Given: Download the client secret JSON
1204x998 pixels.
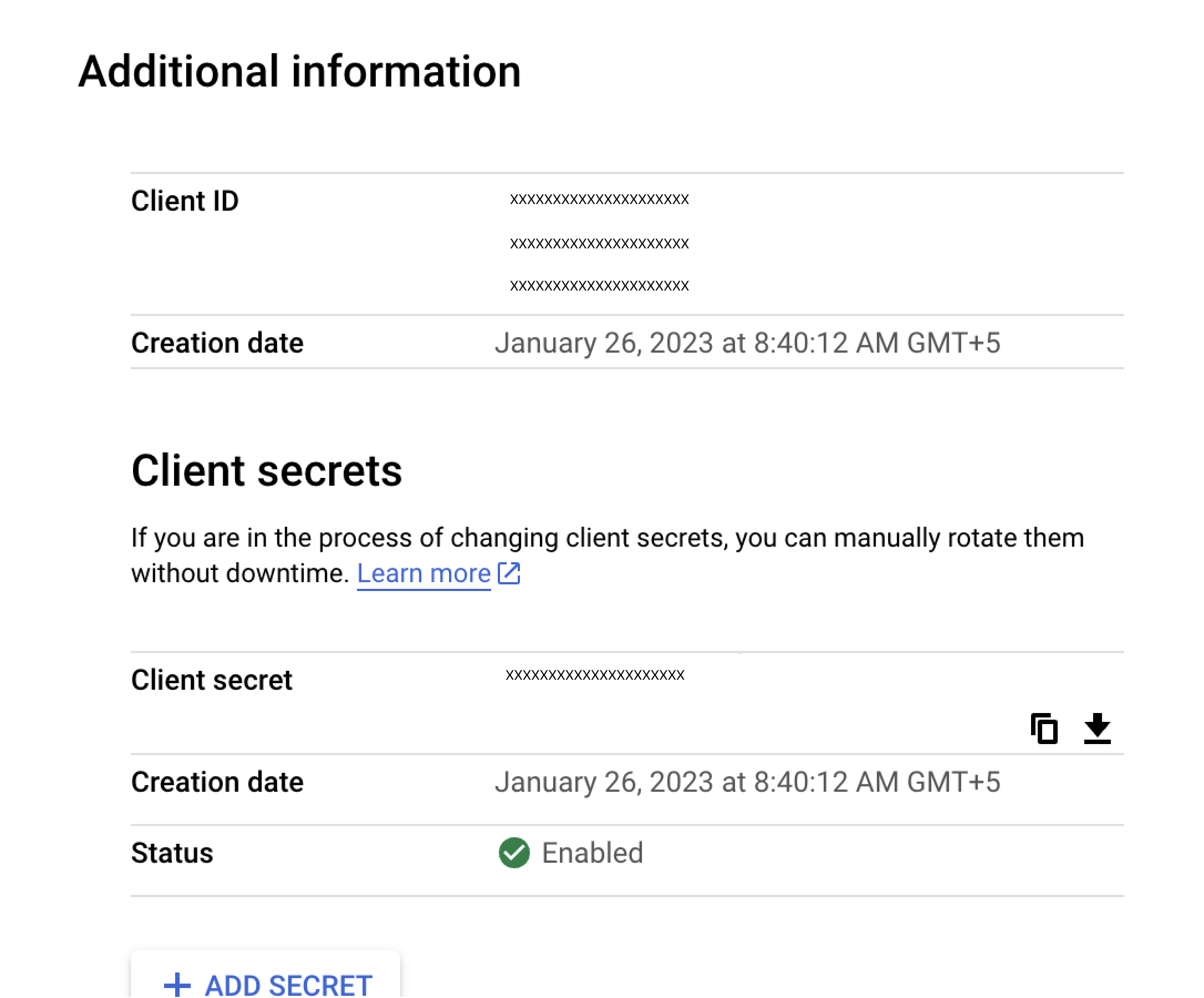Looking at the screenshot, I should [x=1097, y=729].
